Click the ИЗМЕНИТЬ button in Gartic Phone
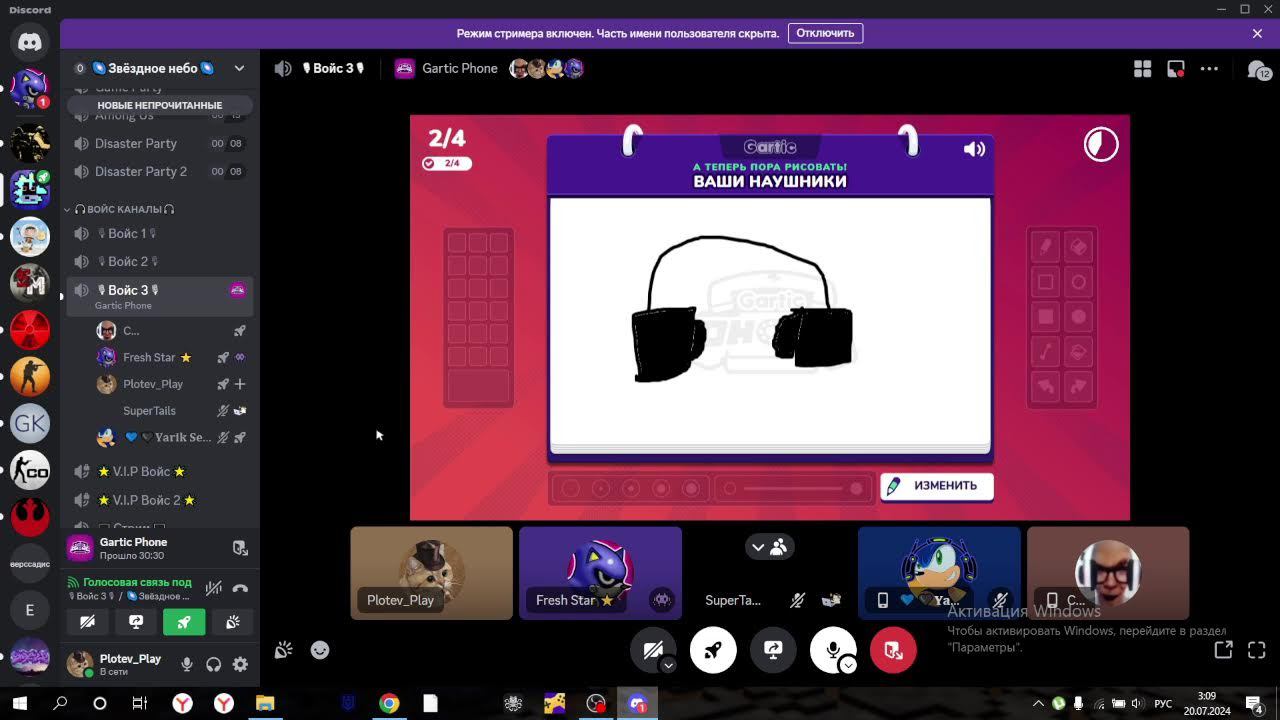Screen dimensions: 1280x720 [x=936, y=486]
